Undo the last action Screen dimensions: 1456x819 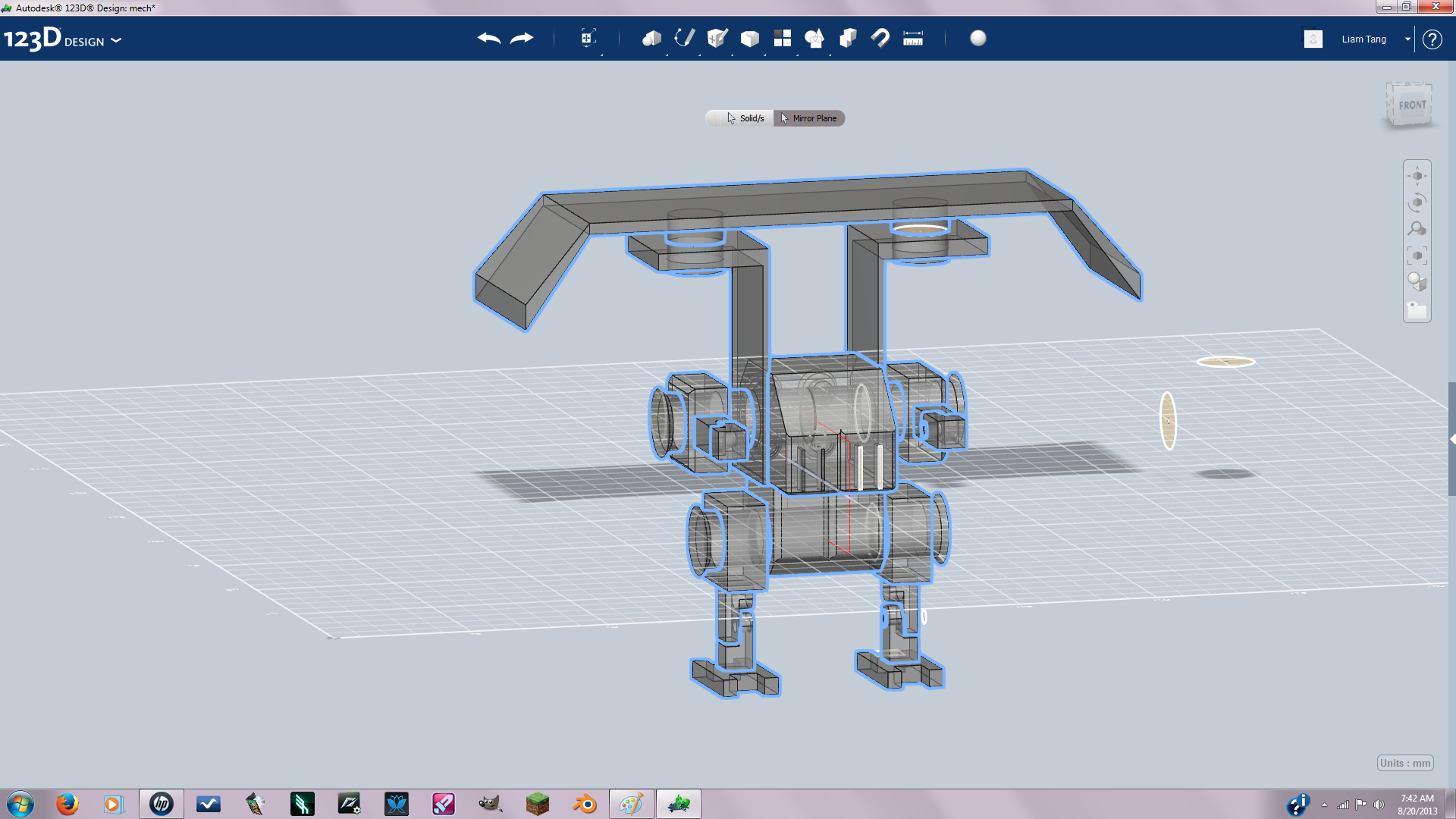[x=489, y=38]
